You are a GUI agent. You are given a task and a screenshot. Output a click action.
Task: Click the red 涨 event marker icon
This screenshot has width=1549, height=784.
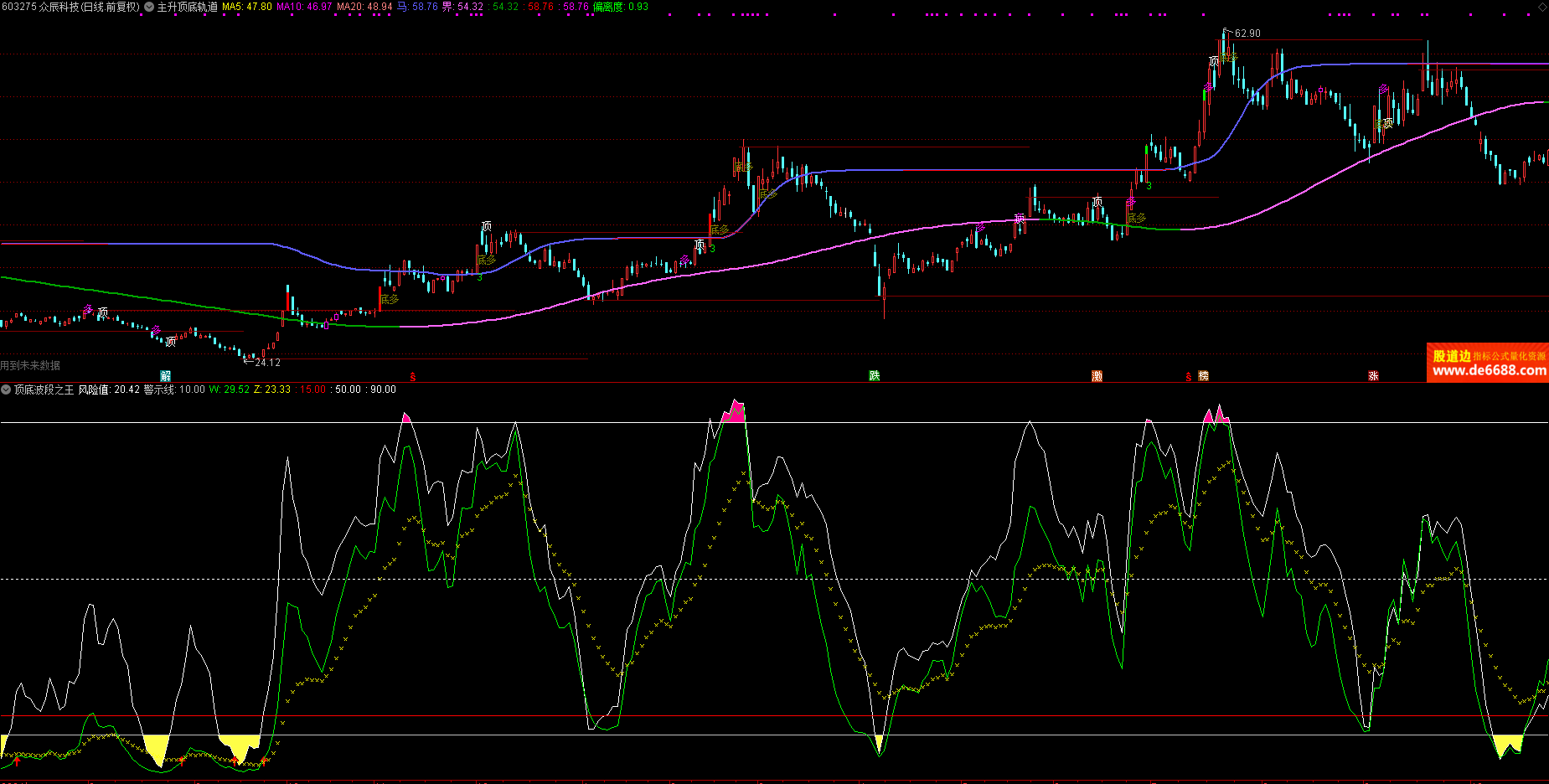tap(1373, 376)
